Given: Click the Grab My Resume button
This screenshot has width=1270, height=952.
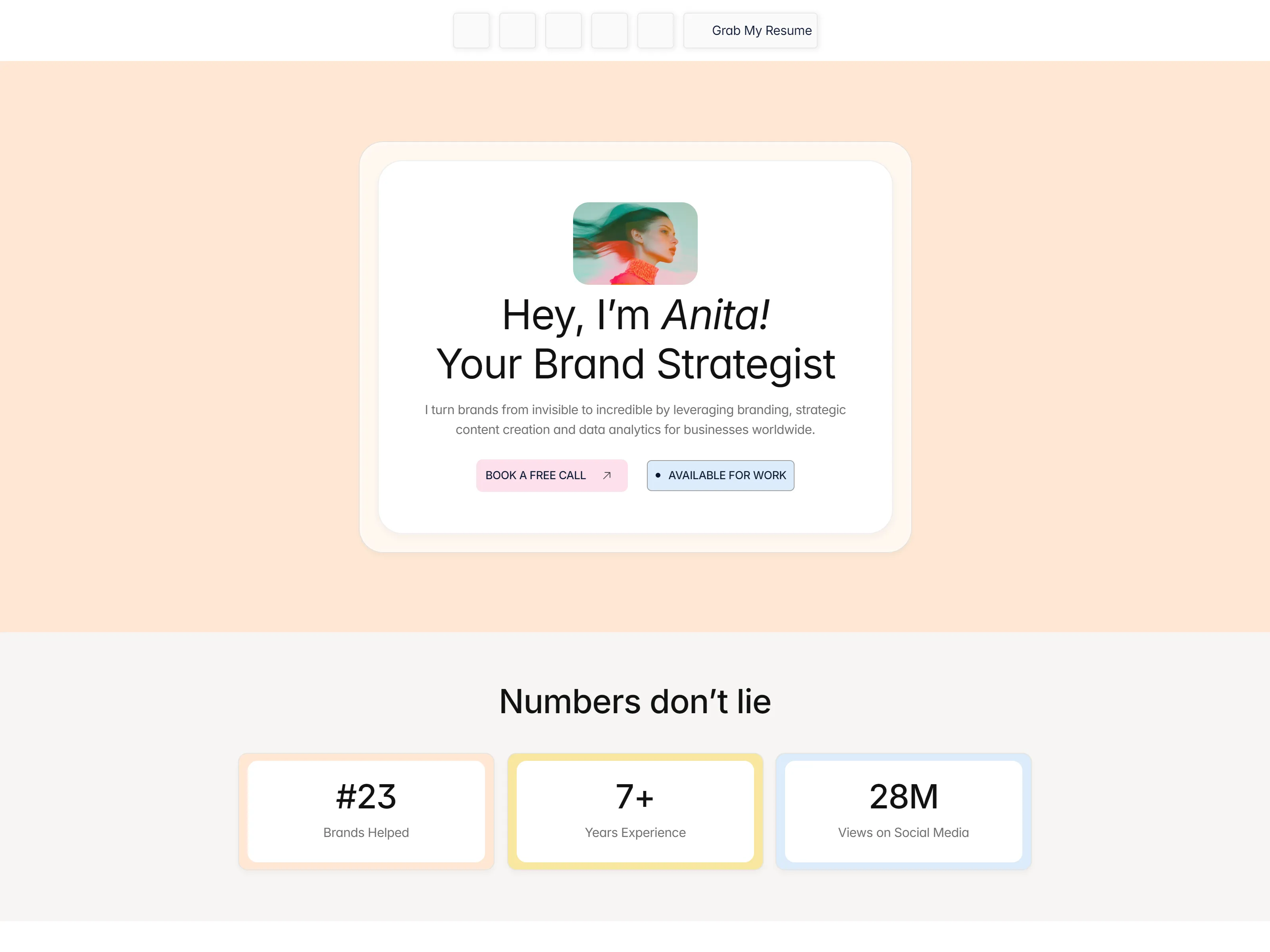Looking at the screenshot, I should (750, 31).
